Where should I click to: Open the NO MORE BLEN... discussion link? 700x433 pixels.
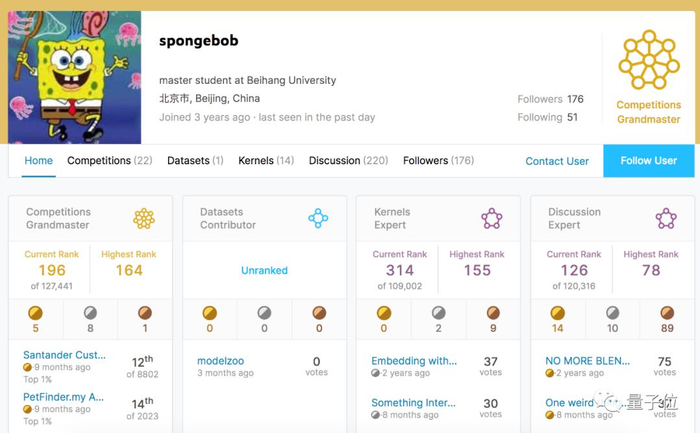[587, 361]
